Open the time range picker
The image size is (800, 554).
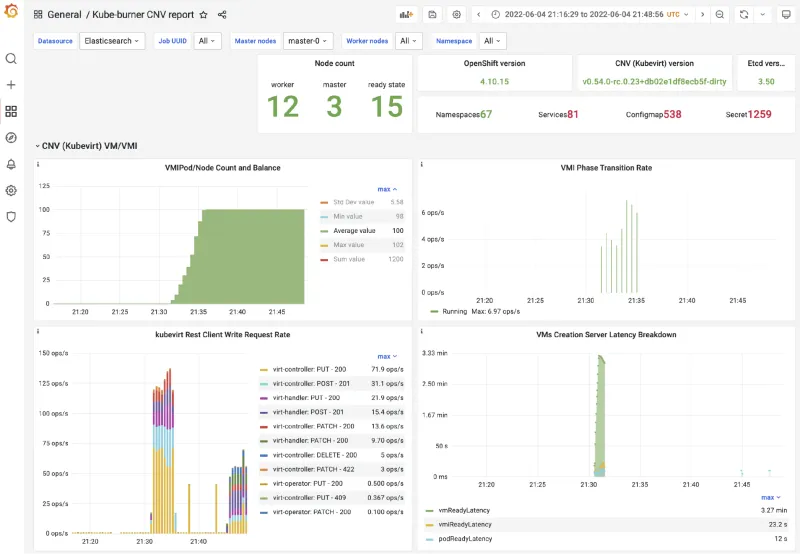(591, 15)
